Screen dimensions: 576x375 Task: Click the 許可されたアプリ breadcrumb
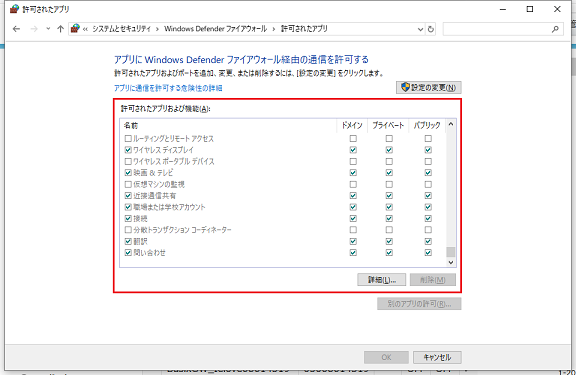tap(304, 29)
